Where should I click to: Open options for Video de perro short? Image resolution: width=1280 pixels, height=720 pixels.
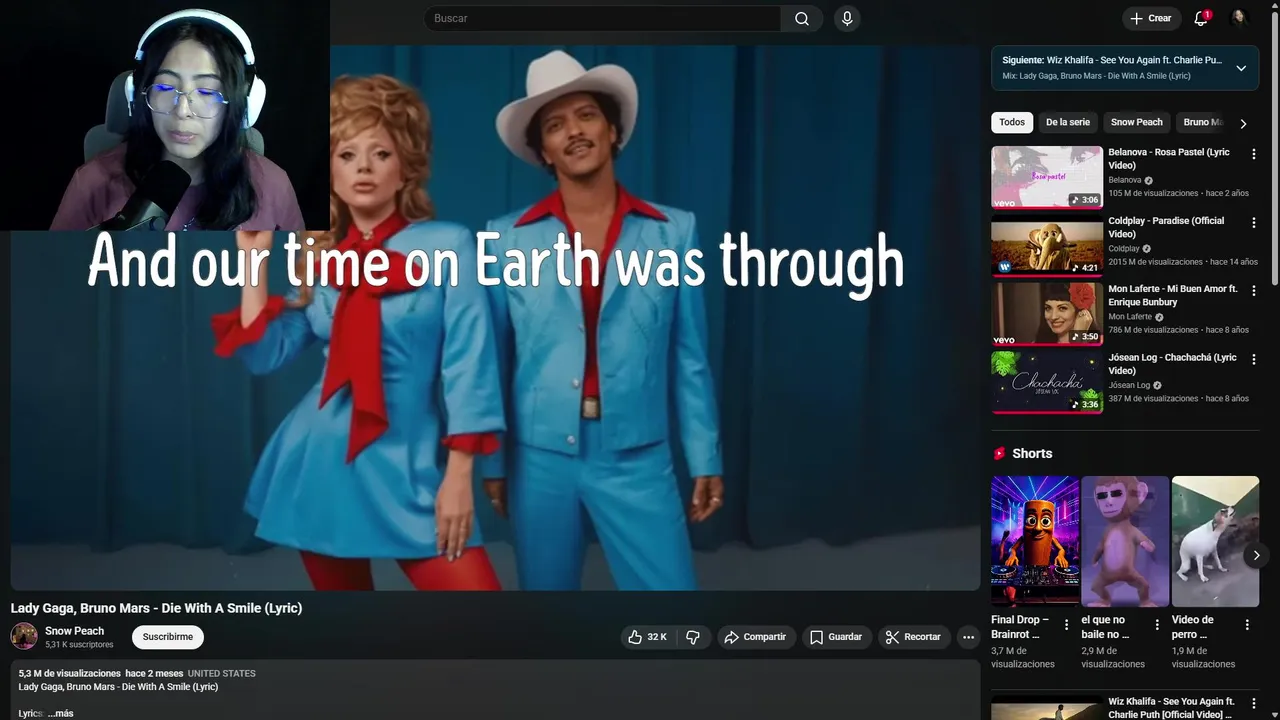point(1247,625)
